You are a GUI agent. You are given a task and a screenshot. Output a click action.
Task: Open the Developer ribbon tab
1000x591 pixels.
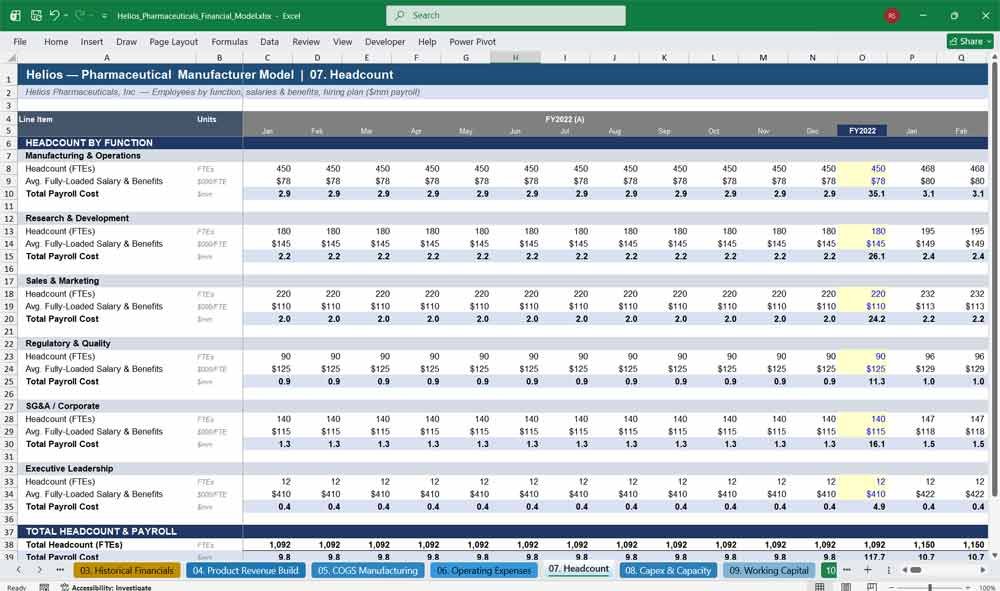click(x=385, y=41)
